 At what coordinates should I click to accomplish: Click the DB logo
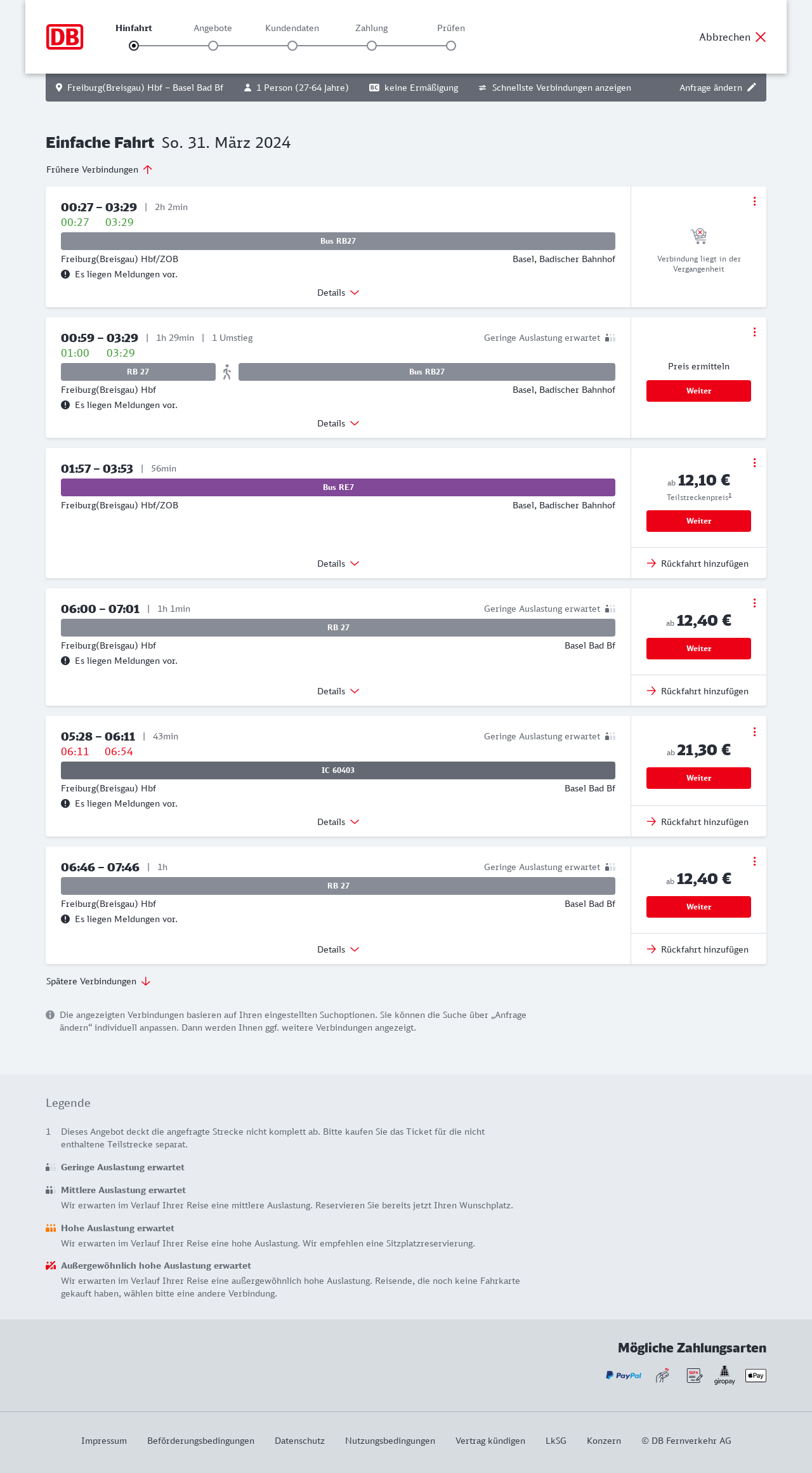[x=65, y=37]
